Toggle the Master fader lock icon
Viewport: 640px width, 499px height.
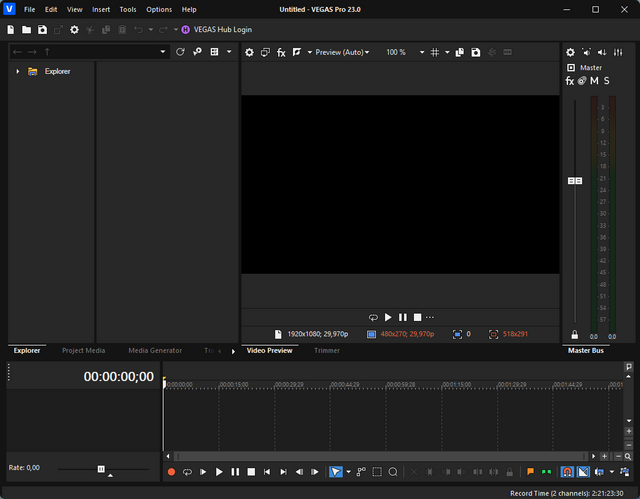click(x=574, y=335)
